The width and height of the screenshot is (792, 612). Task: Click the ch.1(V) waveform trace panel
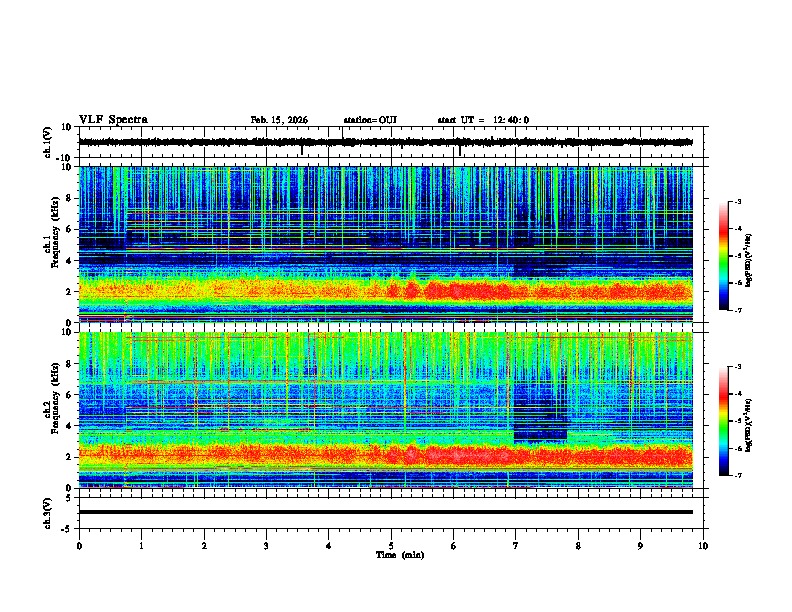pos(391,142)
